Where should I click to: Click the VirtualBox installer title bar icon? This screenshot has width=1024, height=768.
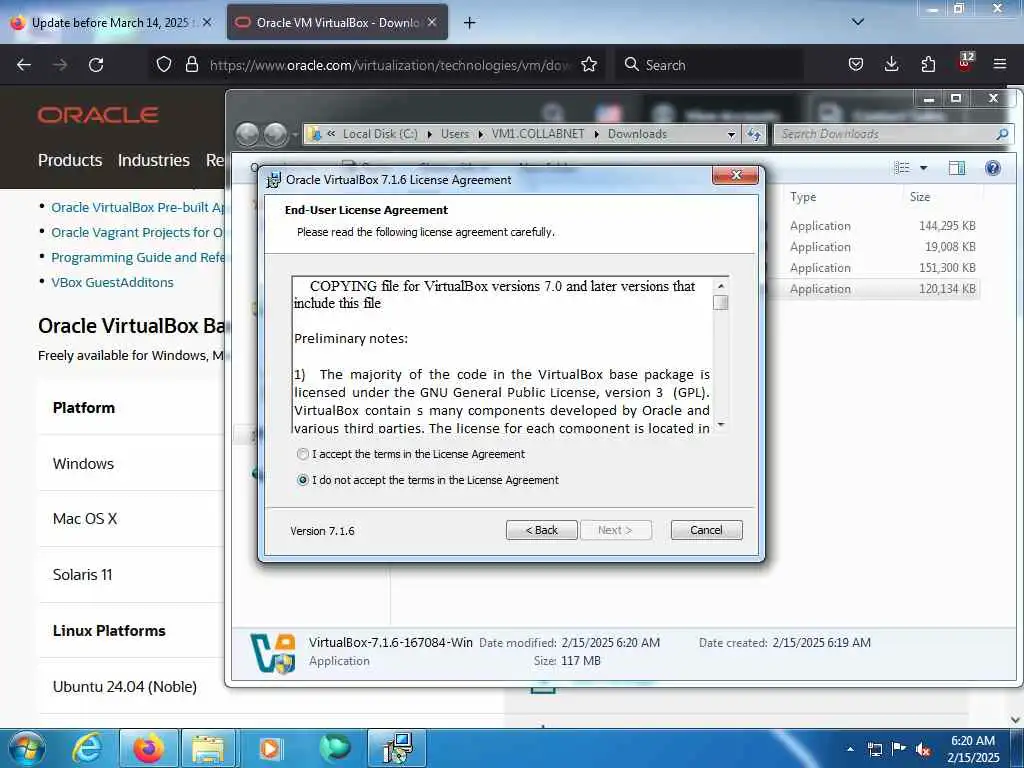[274, 180]
